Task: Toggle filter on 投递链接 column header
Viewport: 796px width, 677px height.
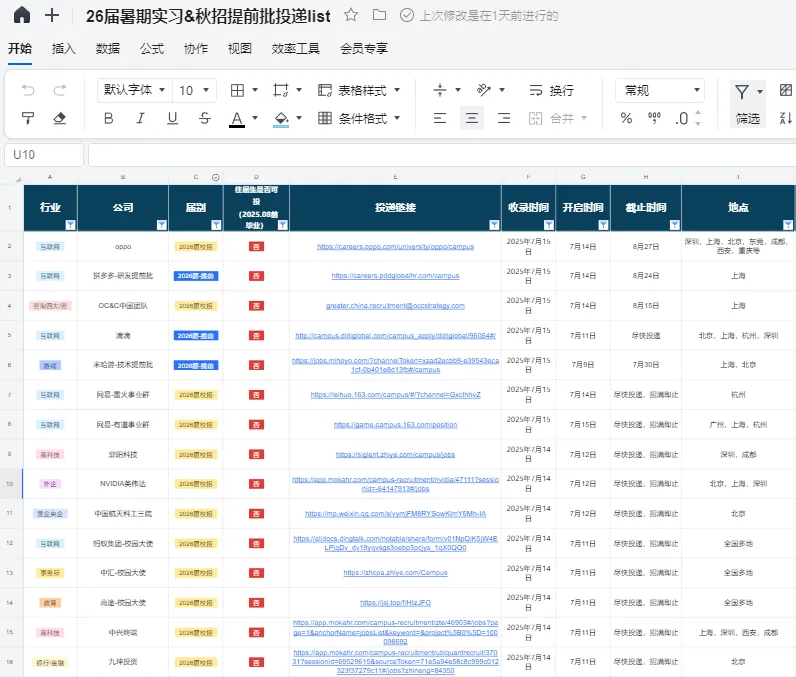Action: [494, 225]
